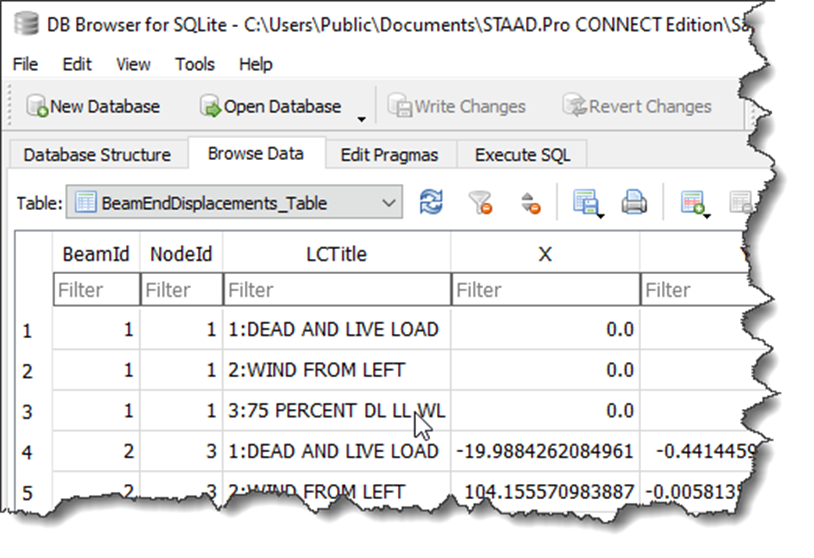Click the X column Filter field
The image size is (814, 558).
coord(546,289)
